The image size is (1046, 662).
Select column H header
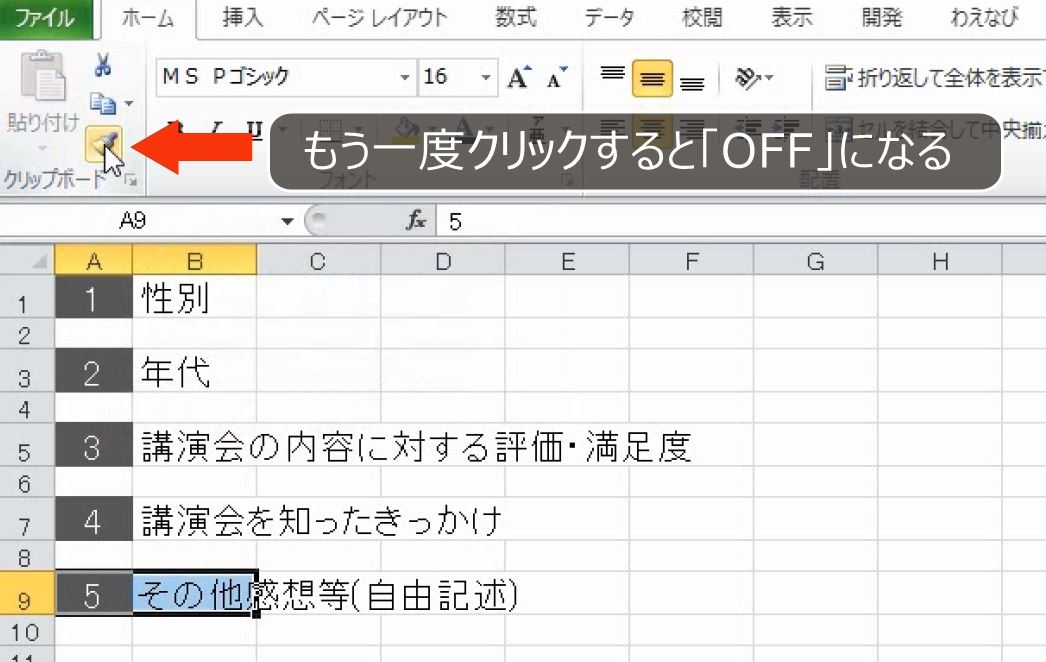940,260
